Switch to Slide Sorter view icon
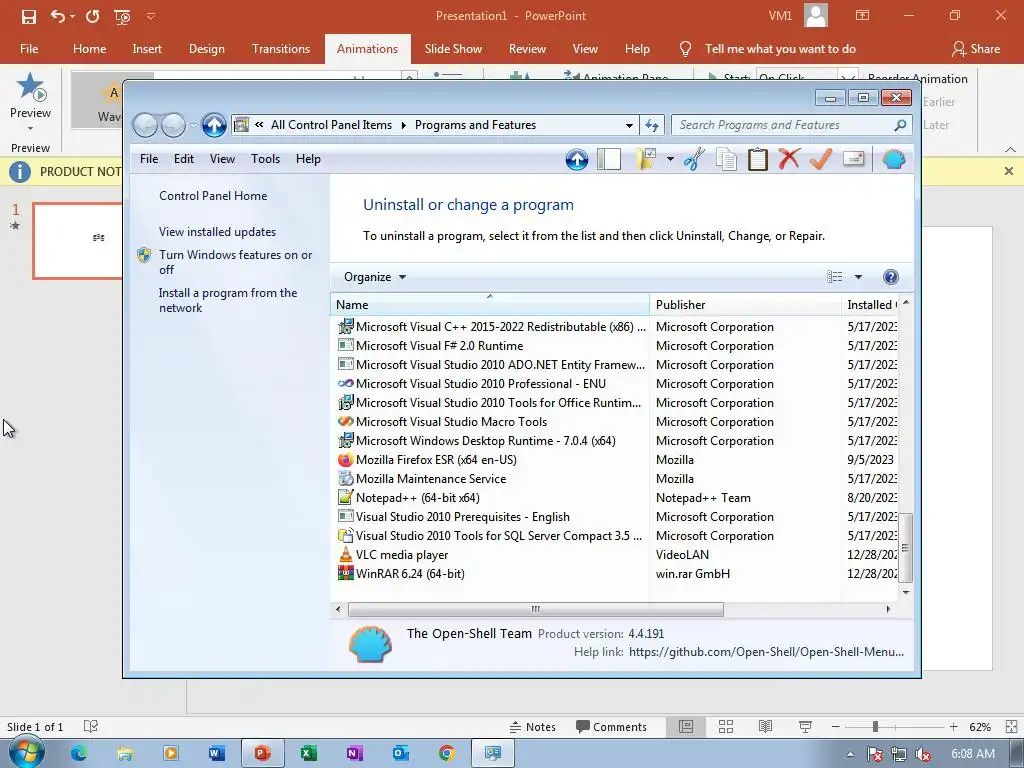Viewport: 1024px width, 768px height. coord(726,727)
